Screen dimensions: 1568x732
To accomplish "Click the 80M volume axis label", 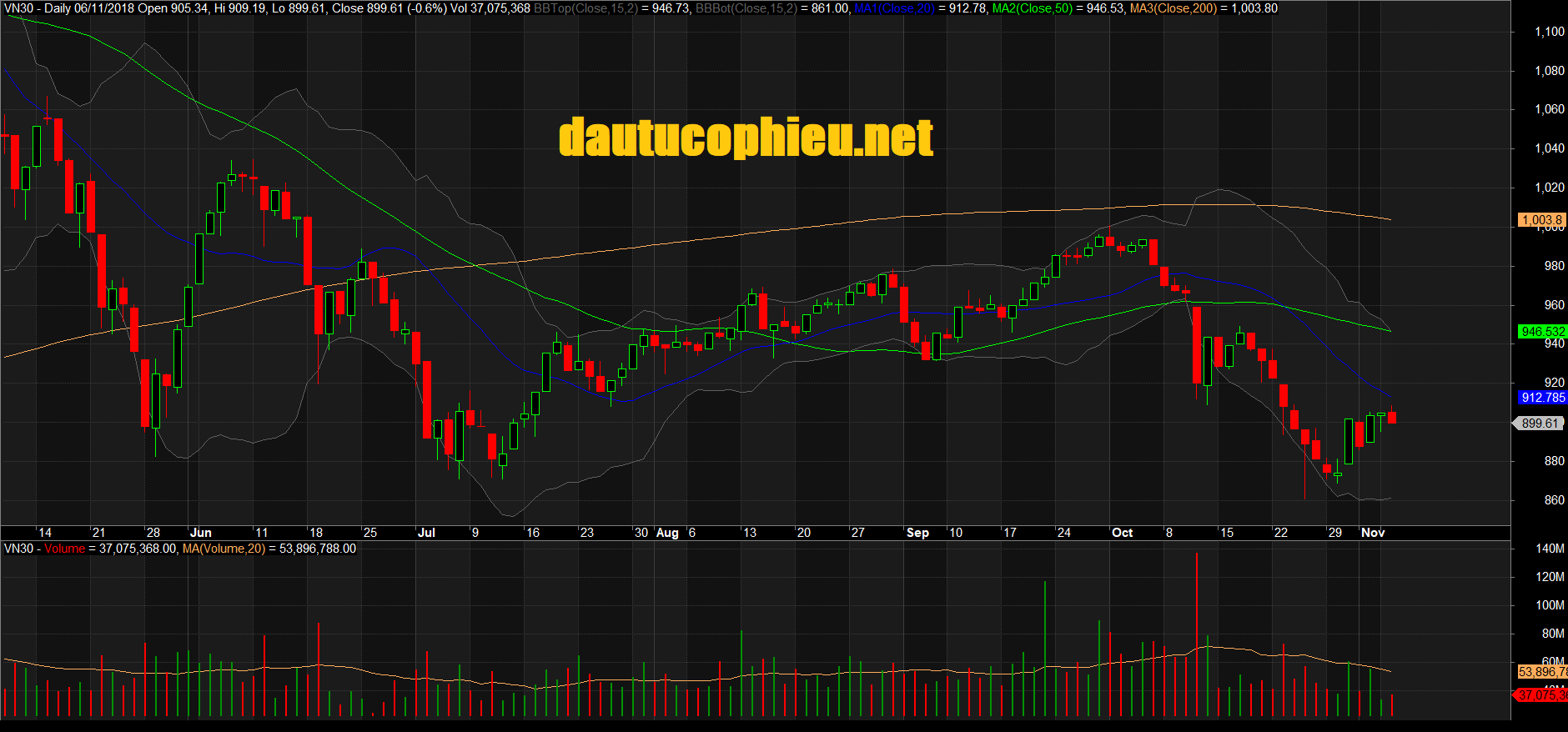I will (1553, 634).
